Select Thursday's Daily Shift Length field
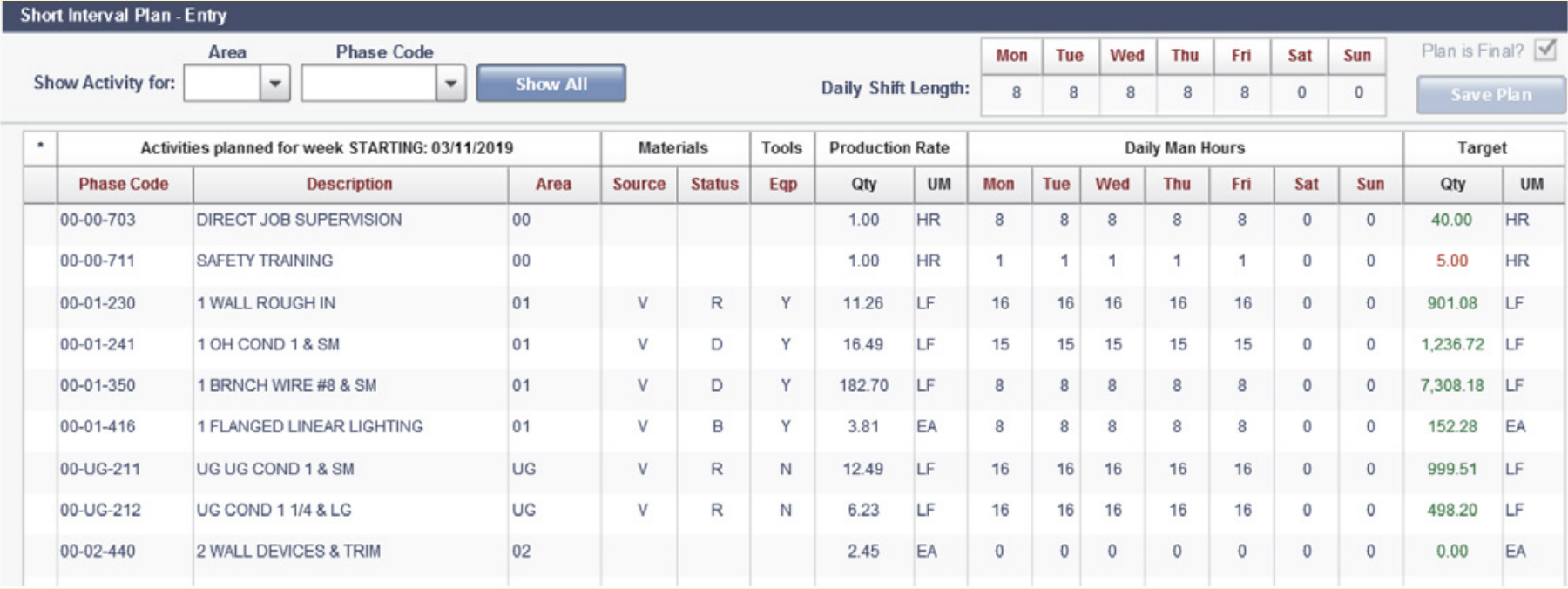 pyautogui.click(x=1186, y=93)
